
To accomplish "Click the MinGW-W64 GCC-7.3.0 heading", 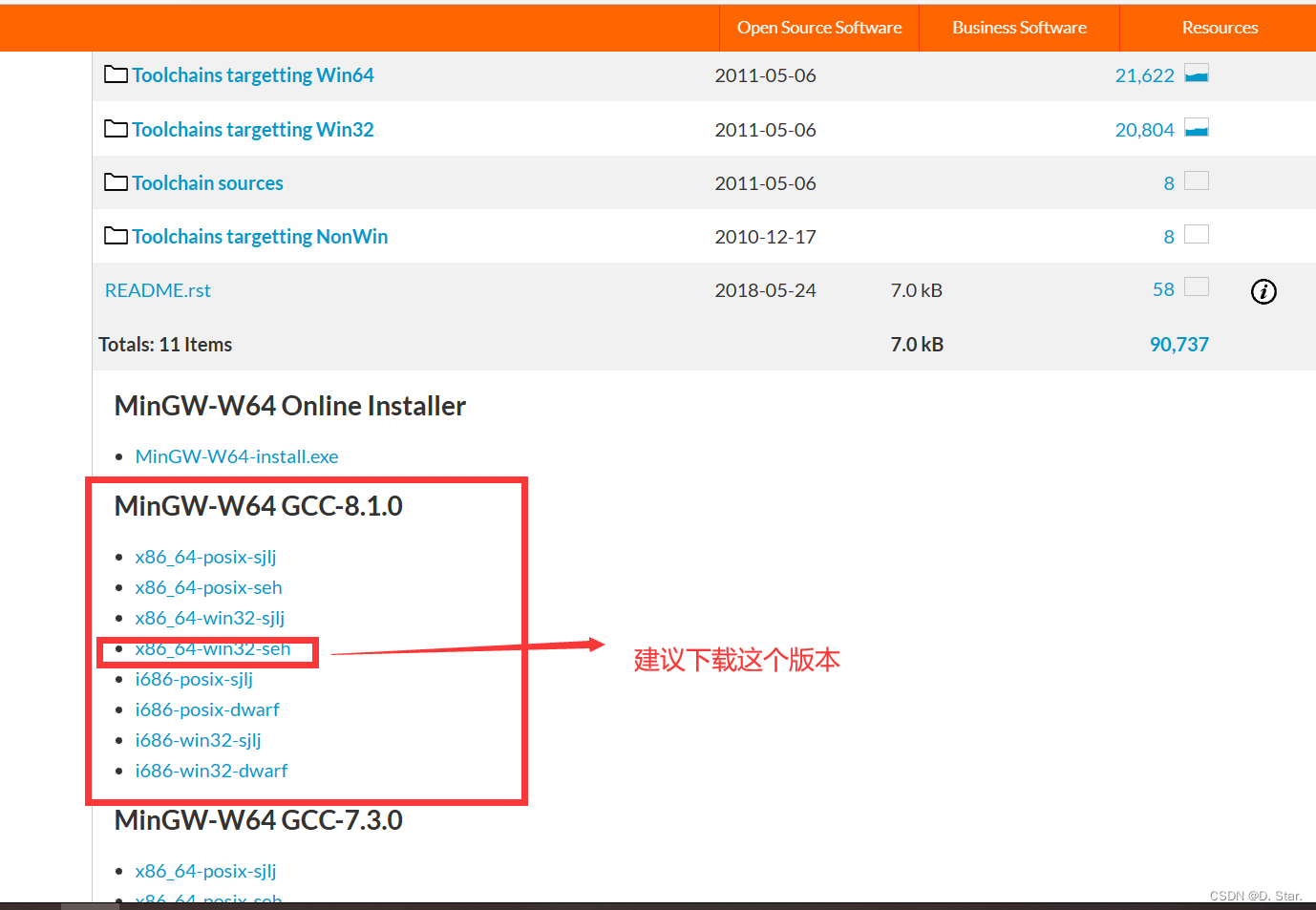I will [x=258, y=820].
